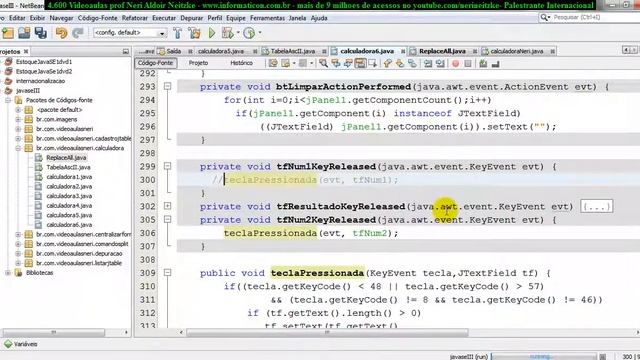Close the calculadora6.java tab
Viewport: 640px width, 360px height.
coord(403,51)
